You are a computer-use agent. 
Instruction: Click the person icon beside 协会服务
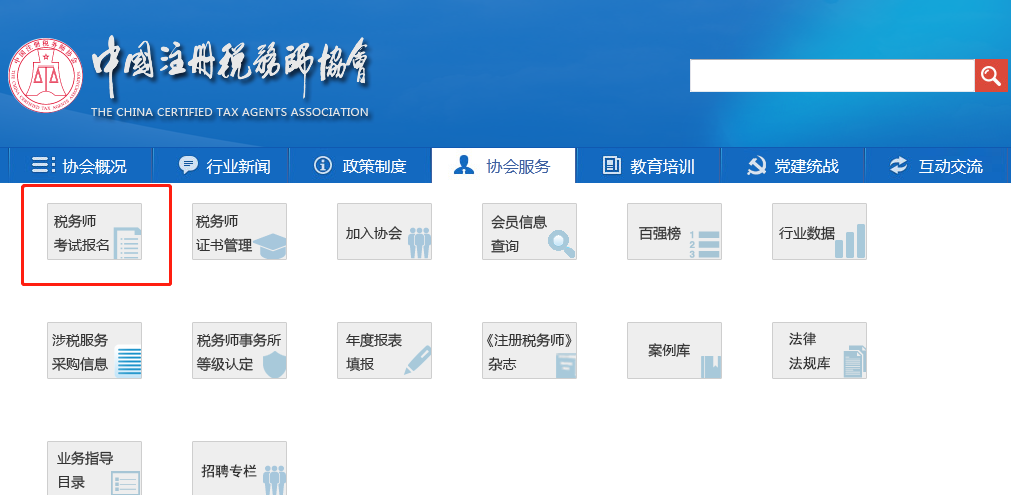[464, 165]
